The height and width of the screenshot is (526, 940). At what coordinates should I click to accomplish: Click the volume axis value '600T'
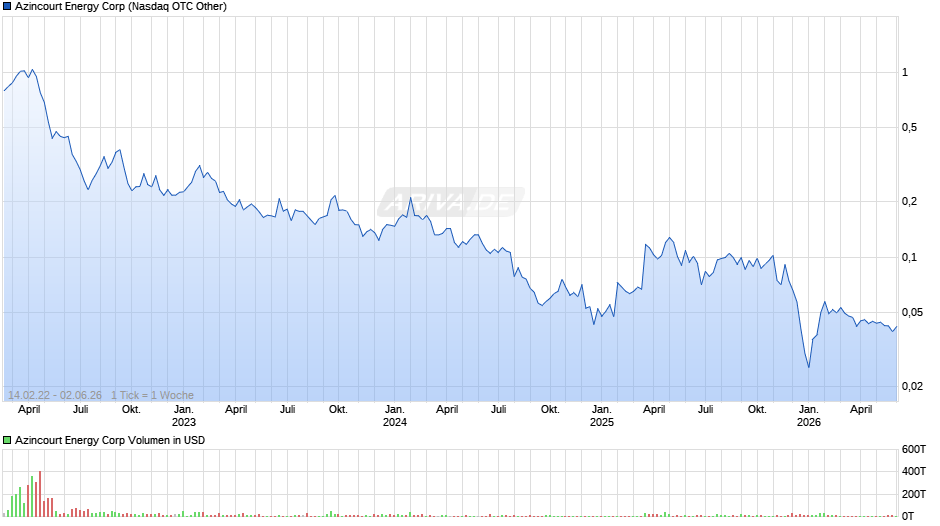point(914,449)
